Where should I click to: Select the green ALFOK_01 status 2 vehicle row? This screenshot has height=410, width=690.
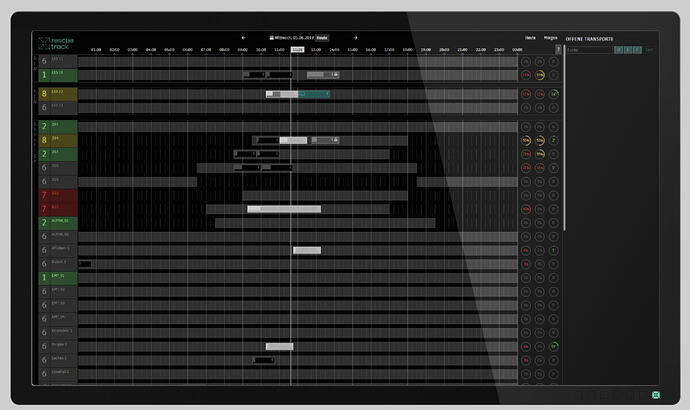pos(58,223)
